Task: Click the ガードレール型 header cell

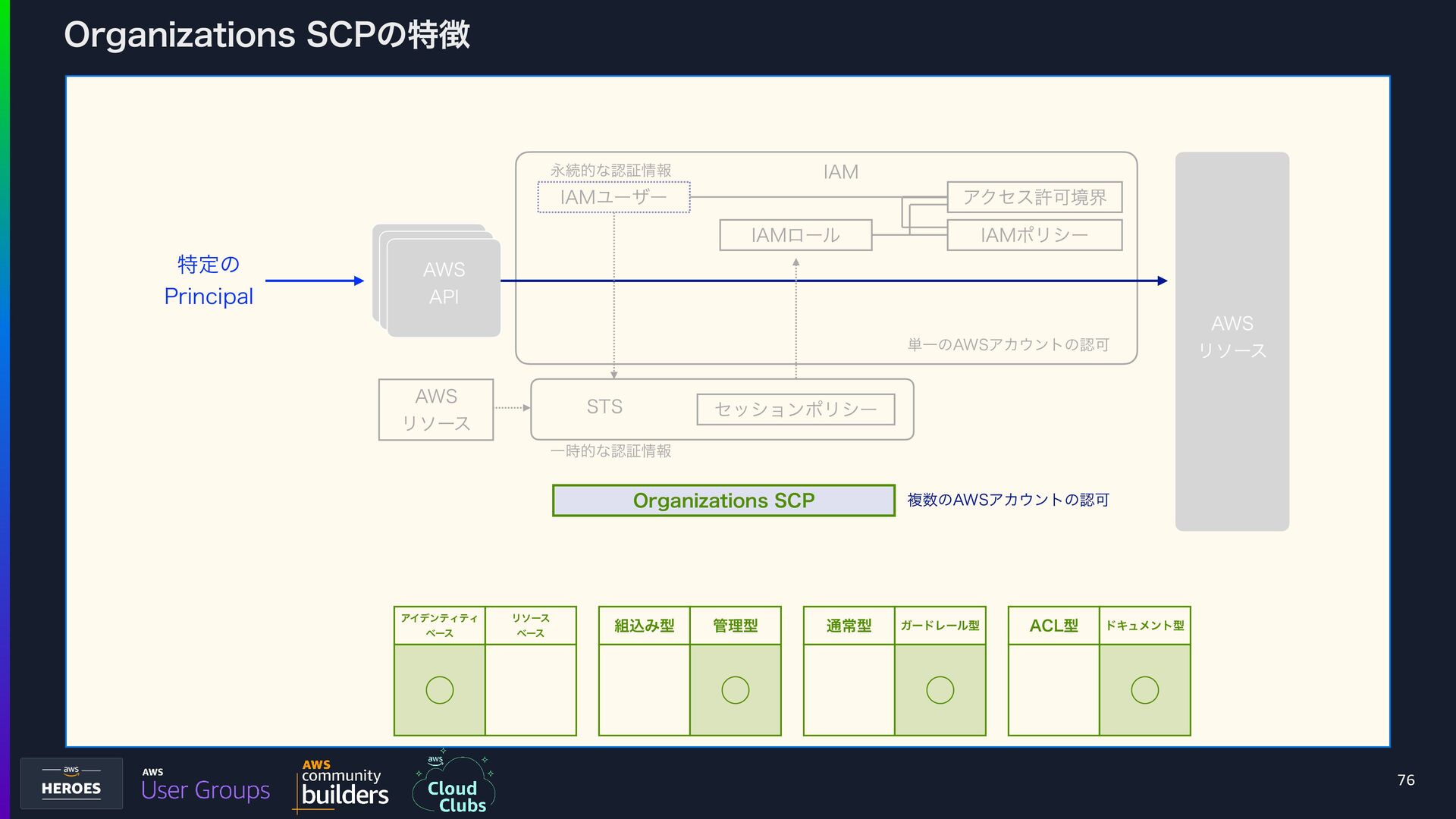Action: pyautogui.click(x=940, y=626)
